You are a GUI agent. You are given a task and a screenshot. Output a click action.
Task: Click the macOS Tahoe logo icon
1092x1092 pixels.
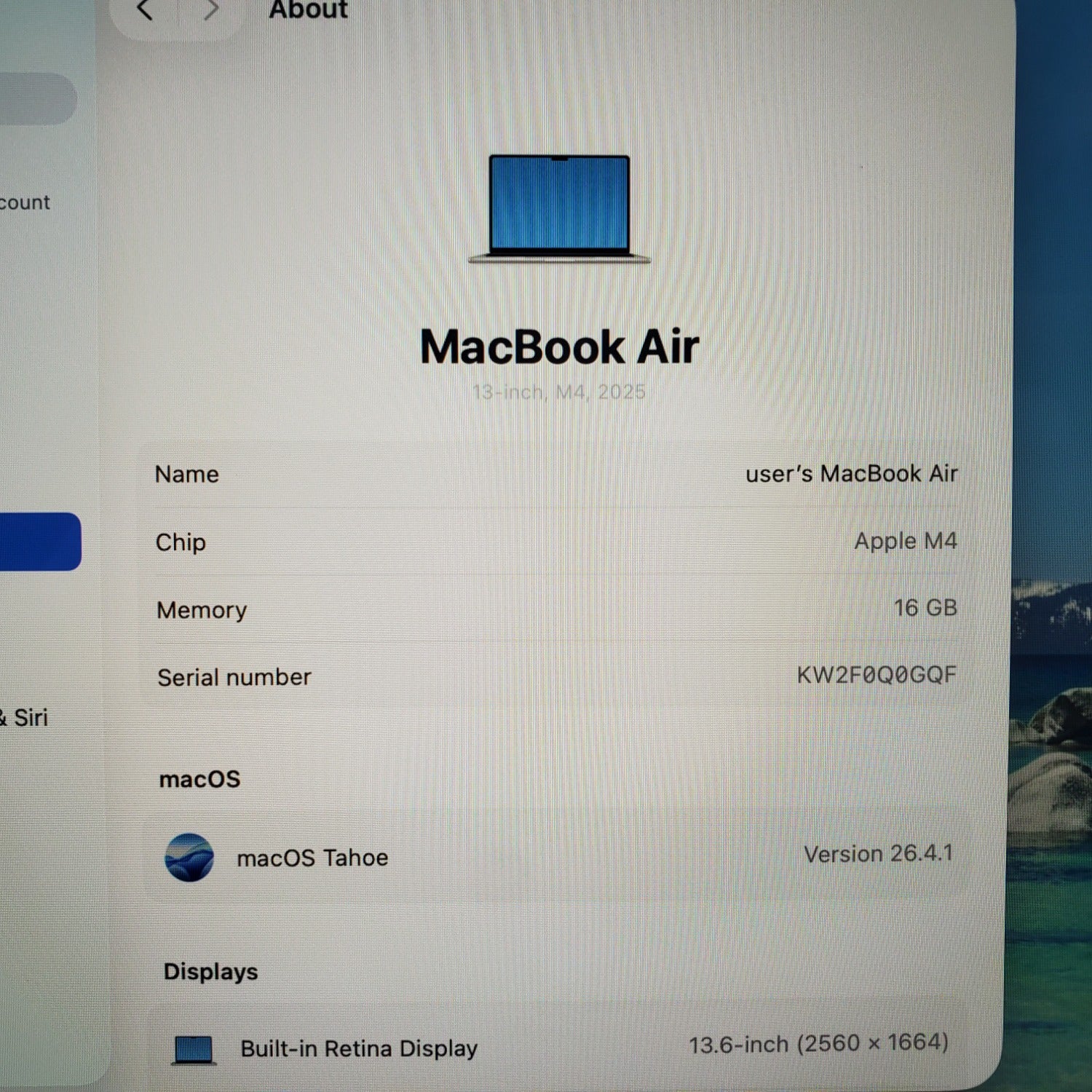189,858
